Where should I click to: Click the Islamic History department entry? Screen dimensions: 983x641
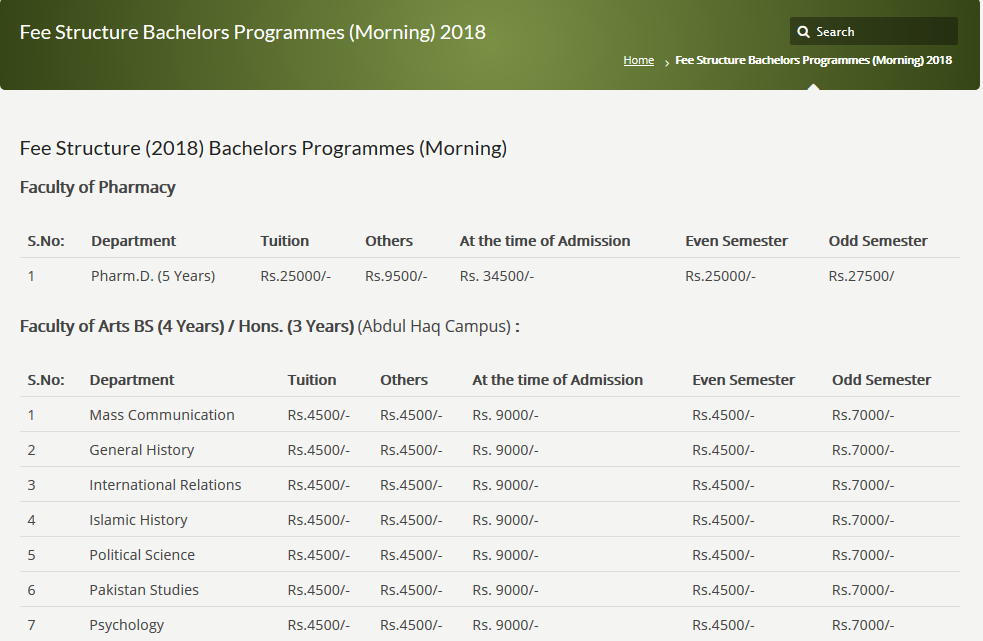point(138,520)
